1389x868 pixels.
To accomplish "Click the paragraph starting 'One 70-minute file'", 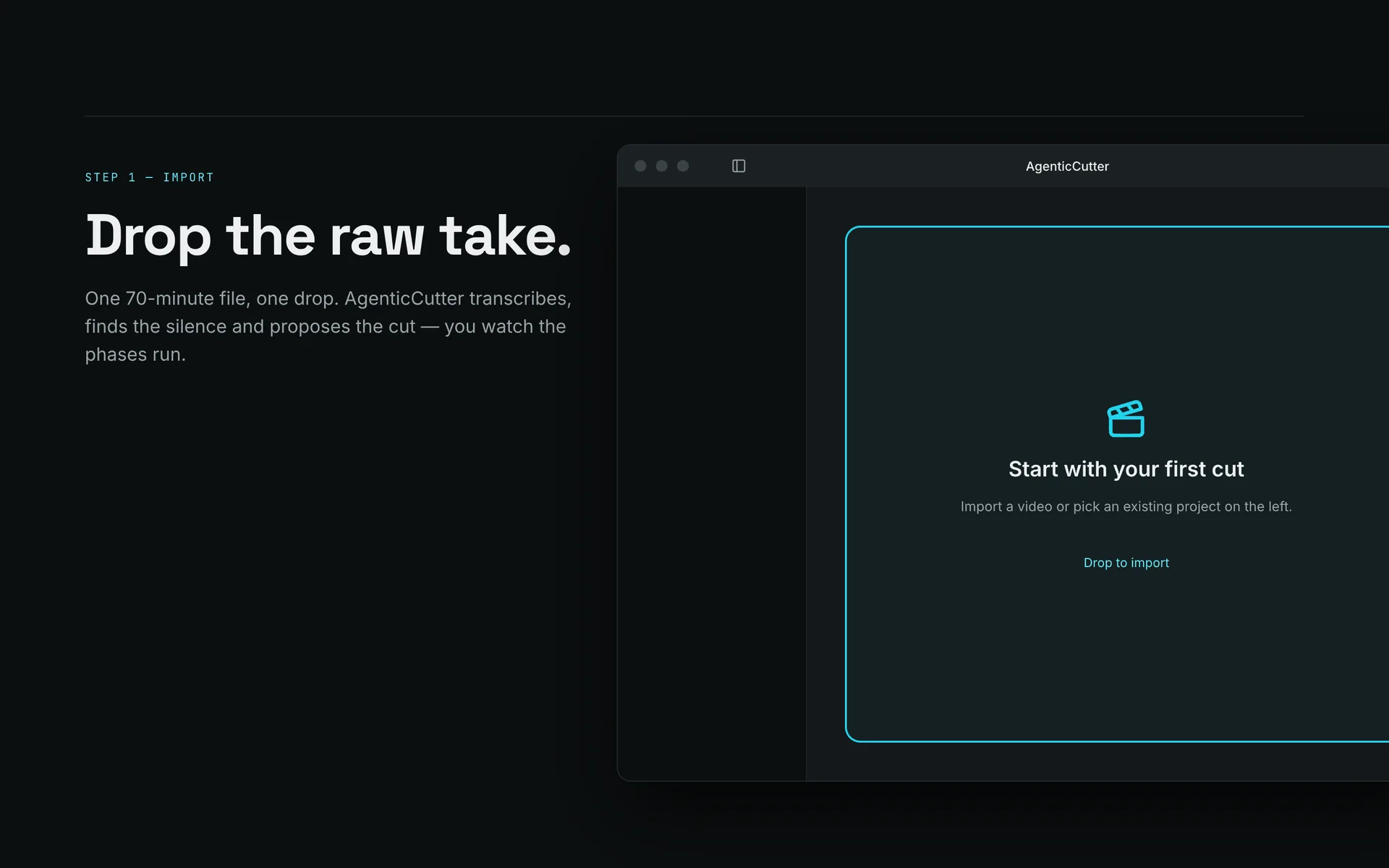I will tap(328, 326).
